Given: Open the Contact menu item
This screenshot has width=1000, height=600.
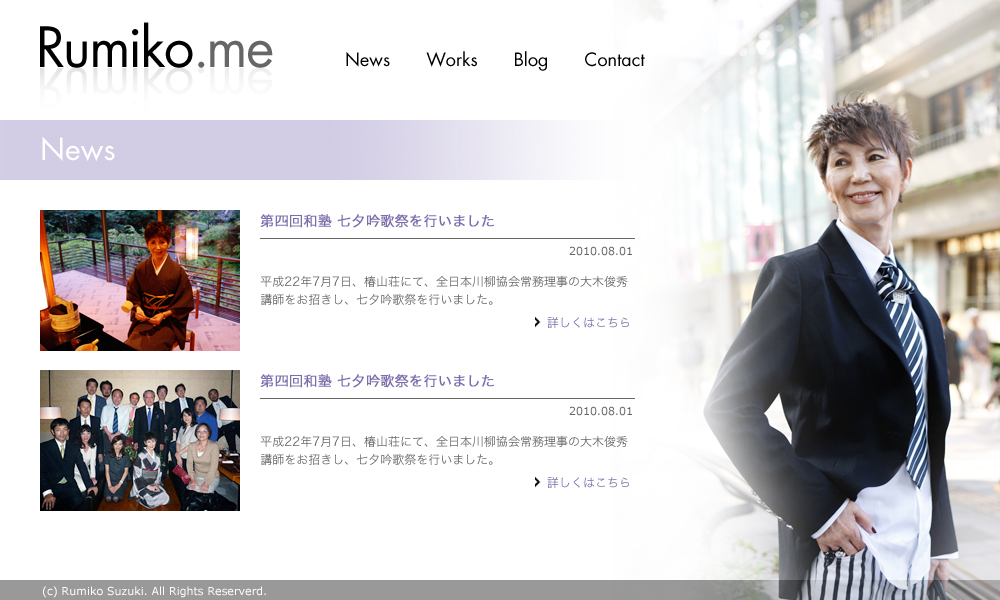Looking at the screenshot, I should click(x=614, y=60).
